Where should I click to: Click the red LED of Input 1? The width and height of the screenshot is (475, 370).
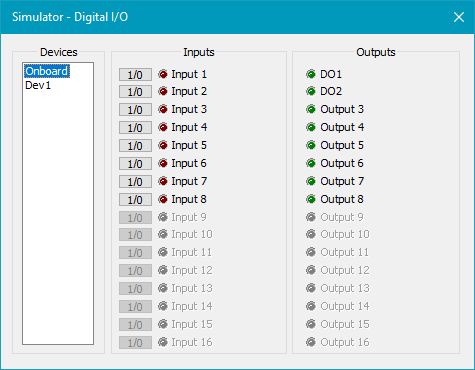(163, 74)
